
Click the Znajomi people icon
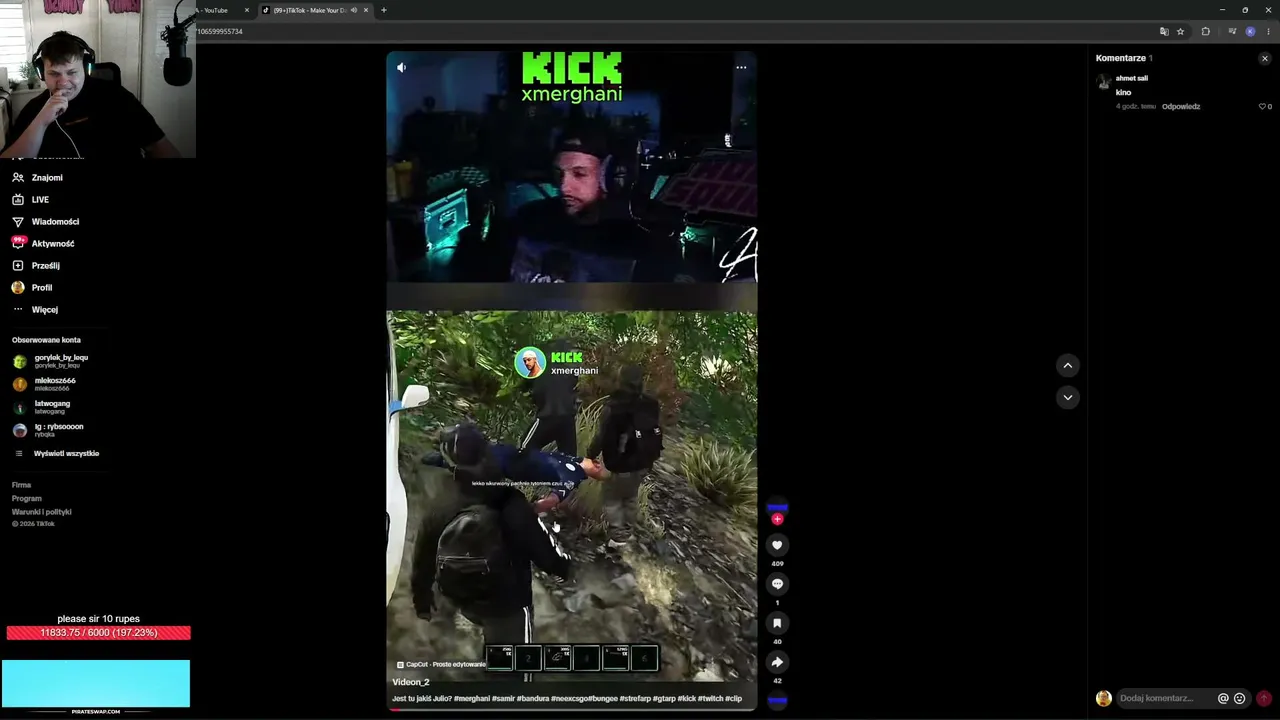pos(18,178)
